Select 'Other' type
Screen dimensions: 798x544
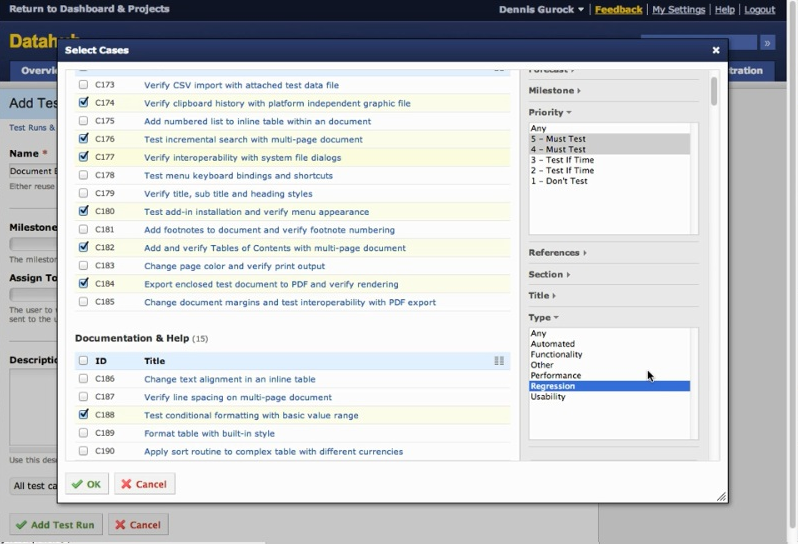click(x=610, y=365)
